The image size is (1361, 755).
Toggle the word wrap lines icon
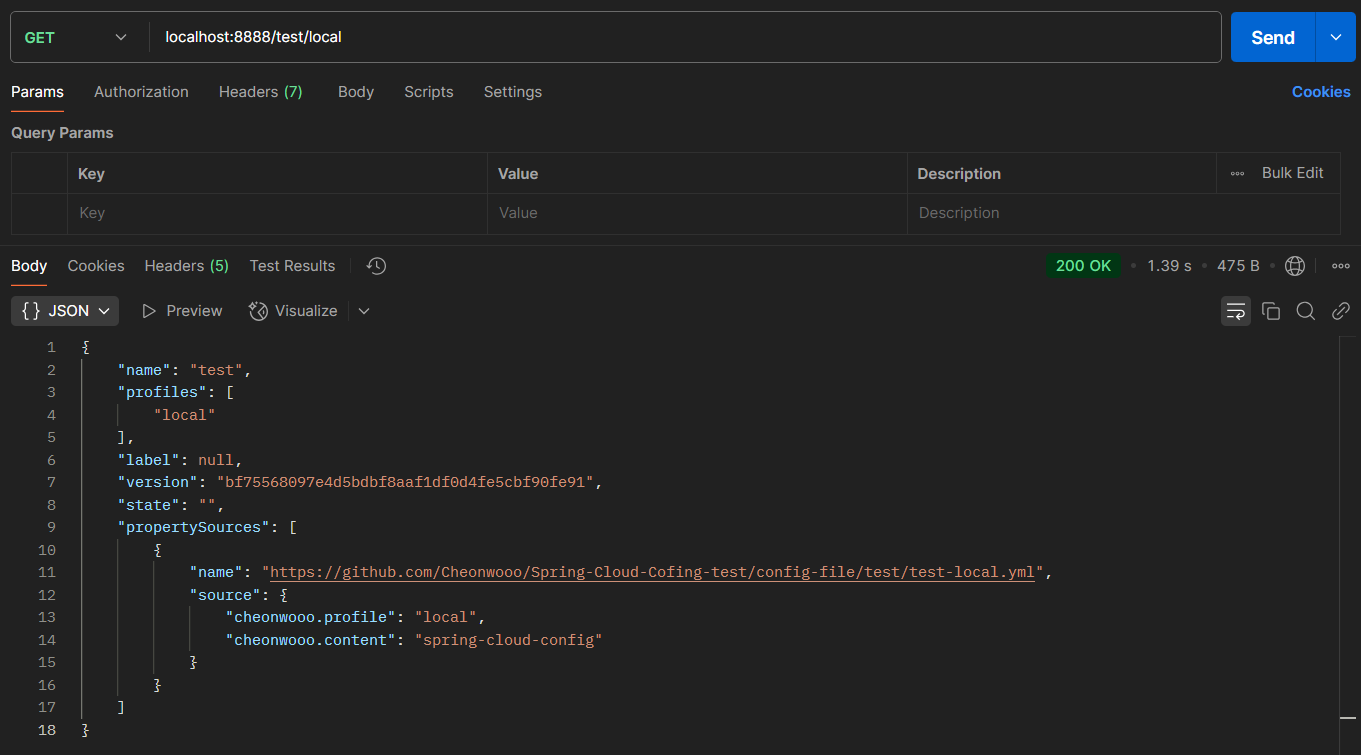1236,311
